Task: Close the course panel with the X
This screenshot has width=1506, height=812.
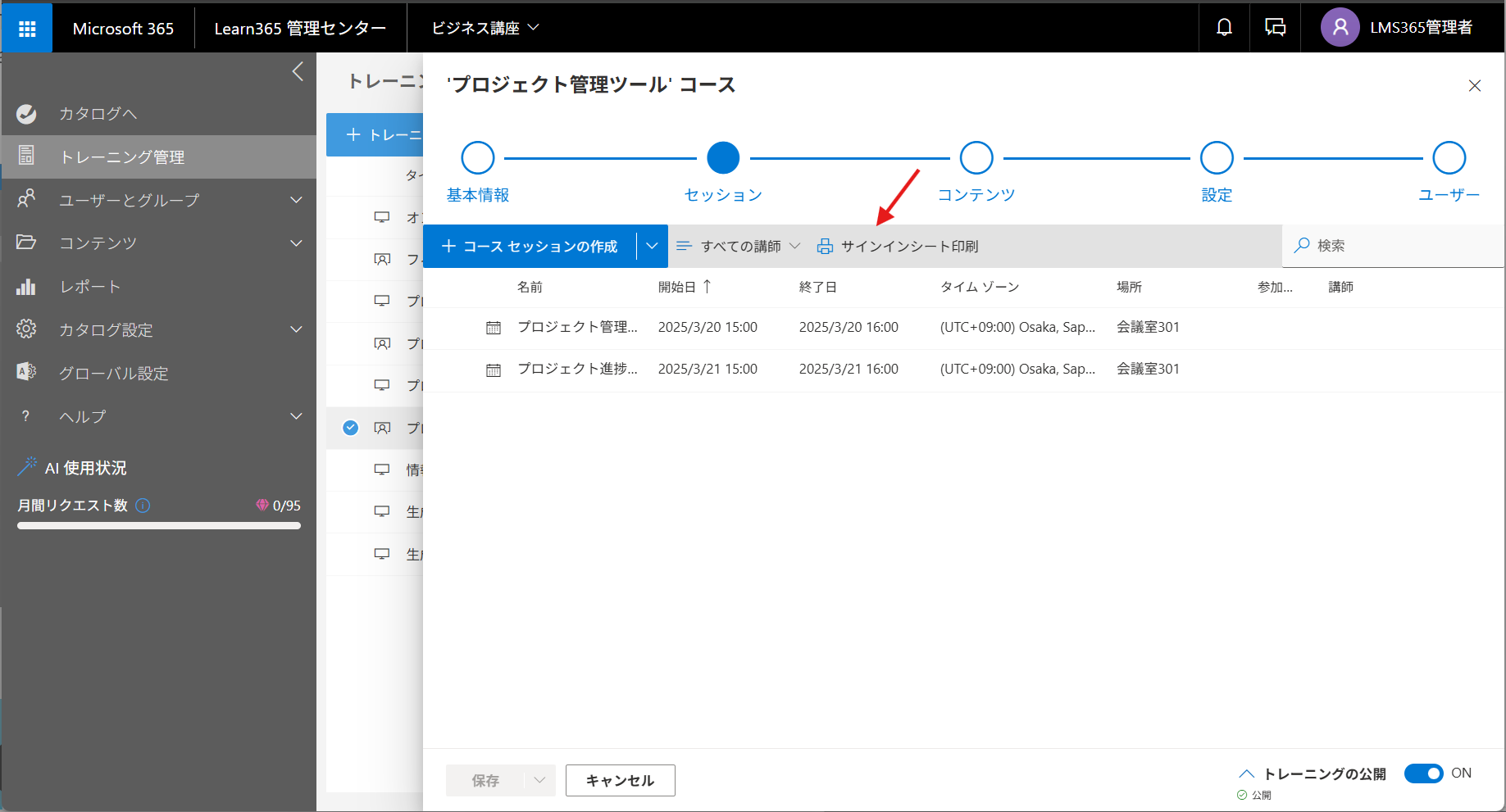Action: [x=1475, y=86]
